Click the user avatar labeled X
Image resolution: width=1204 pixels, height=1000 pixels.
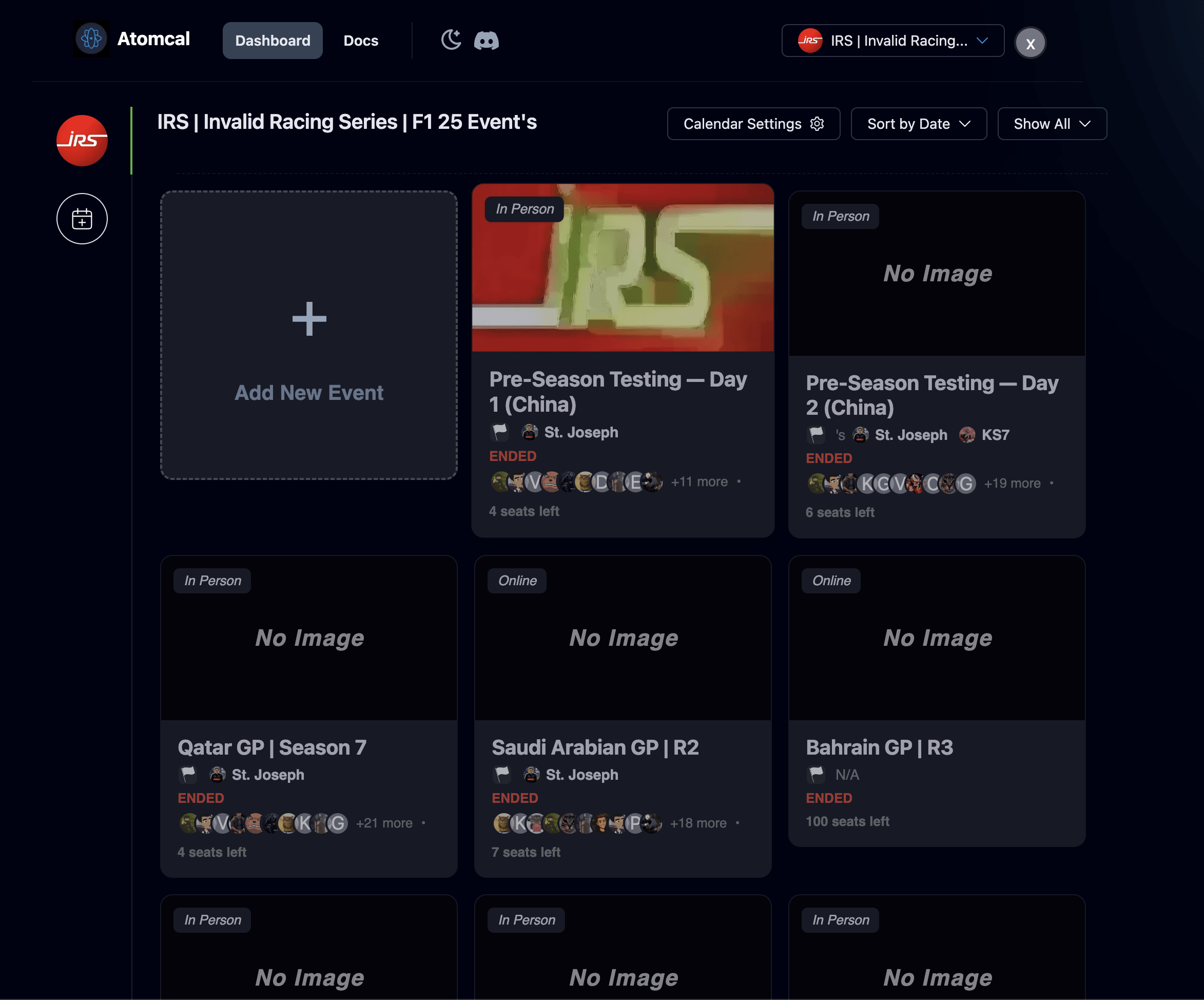[x=1030, y=43]
